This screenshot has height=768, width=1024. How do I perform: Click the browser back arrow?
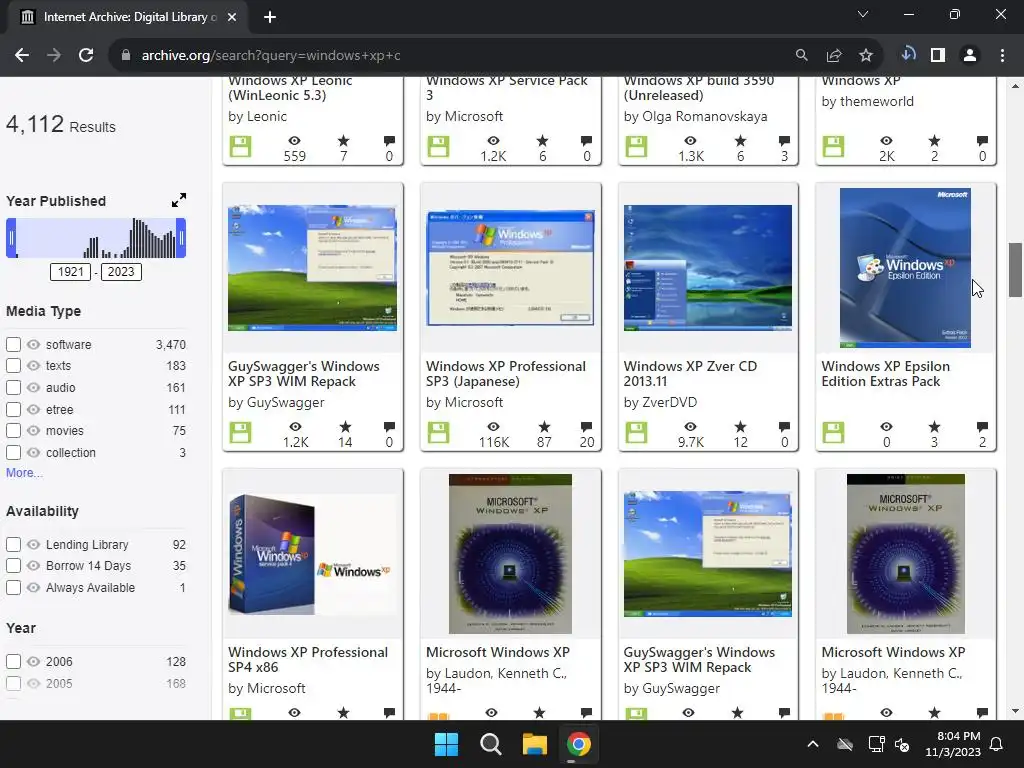(22, 56)
